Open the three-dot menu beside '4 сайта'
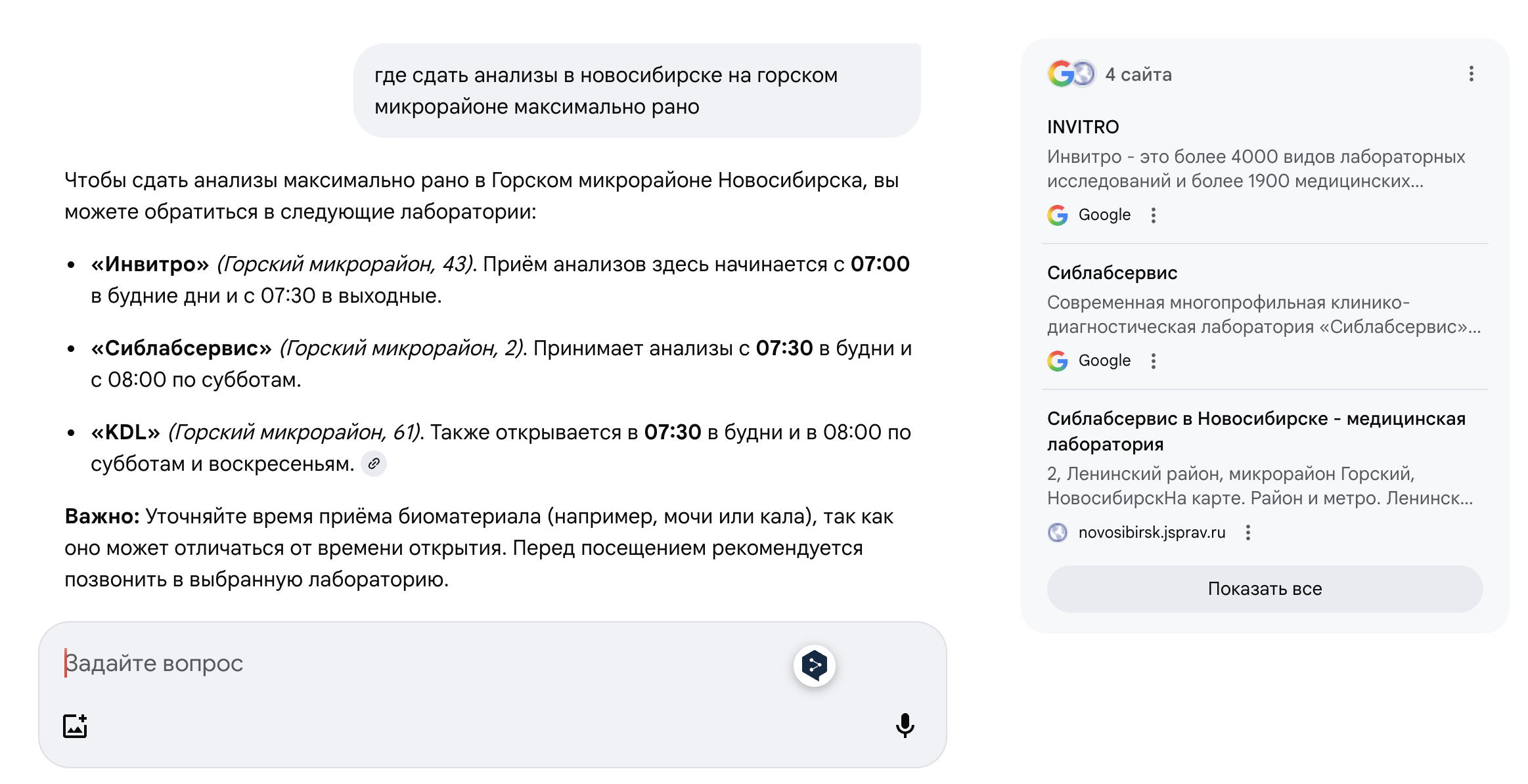The width and height of the screenshot is (1528, 784). point(1471,74)
